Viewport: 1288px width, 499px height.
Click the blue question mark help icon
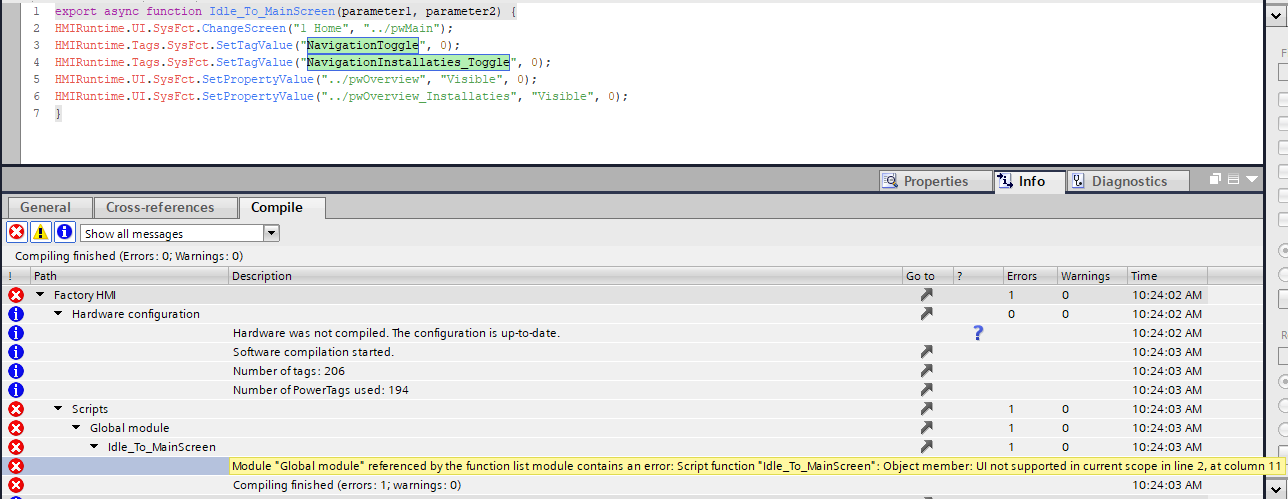(x=978, y=333)
